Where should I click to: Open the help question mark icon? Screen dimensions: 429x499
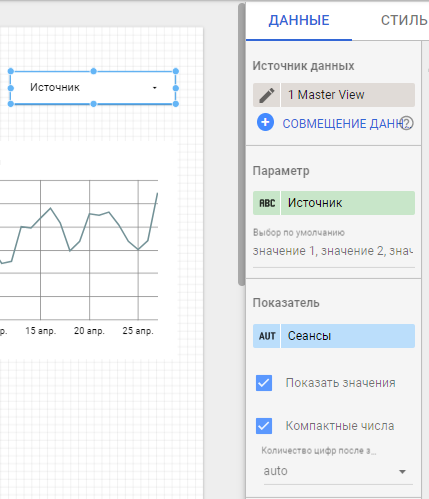click(x=407, y=123)
